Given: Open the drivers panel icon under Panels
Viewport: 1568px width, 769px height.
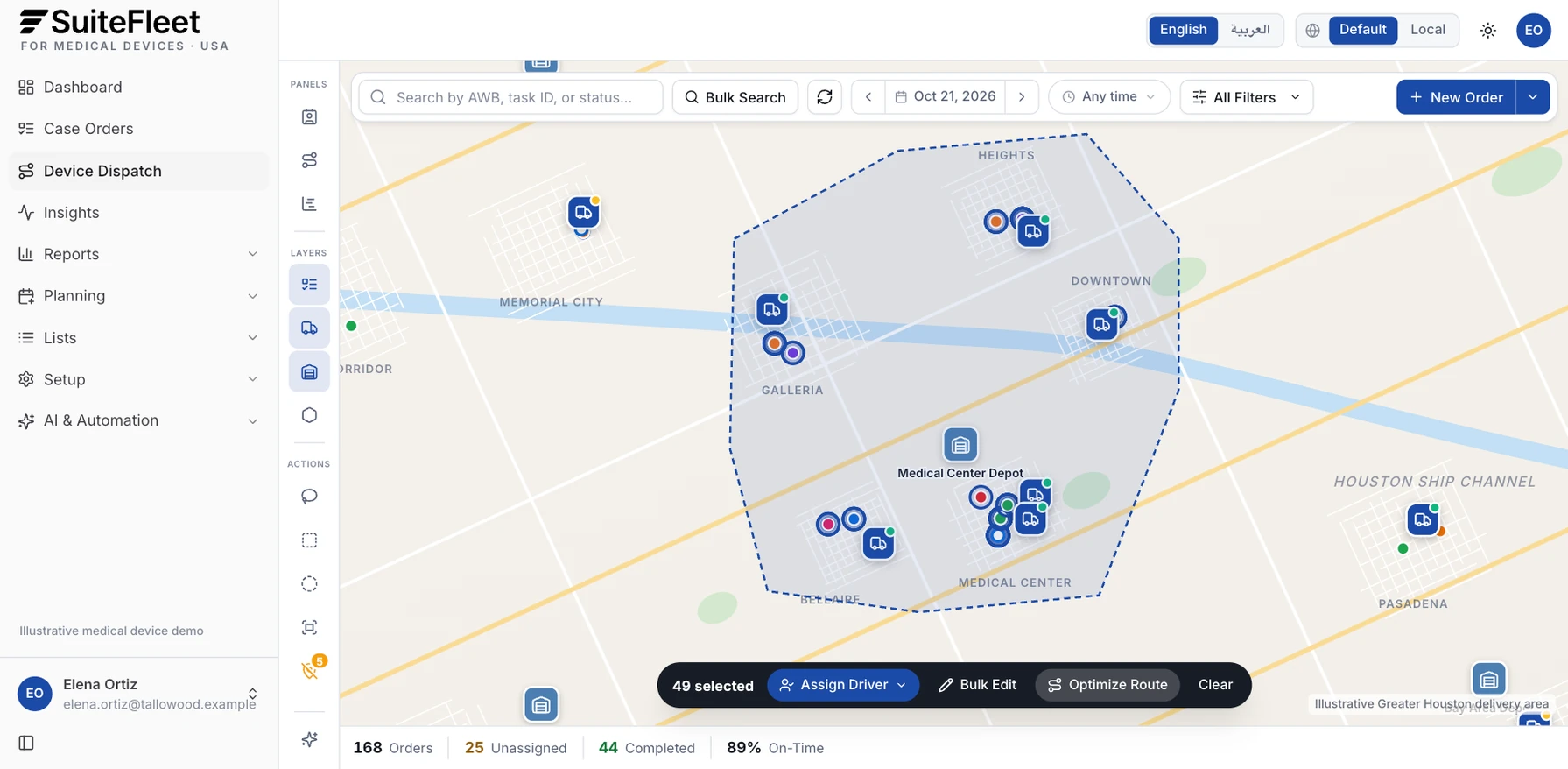Looking at the screenshot, I should (309, 117).
